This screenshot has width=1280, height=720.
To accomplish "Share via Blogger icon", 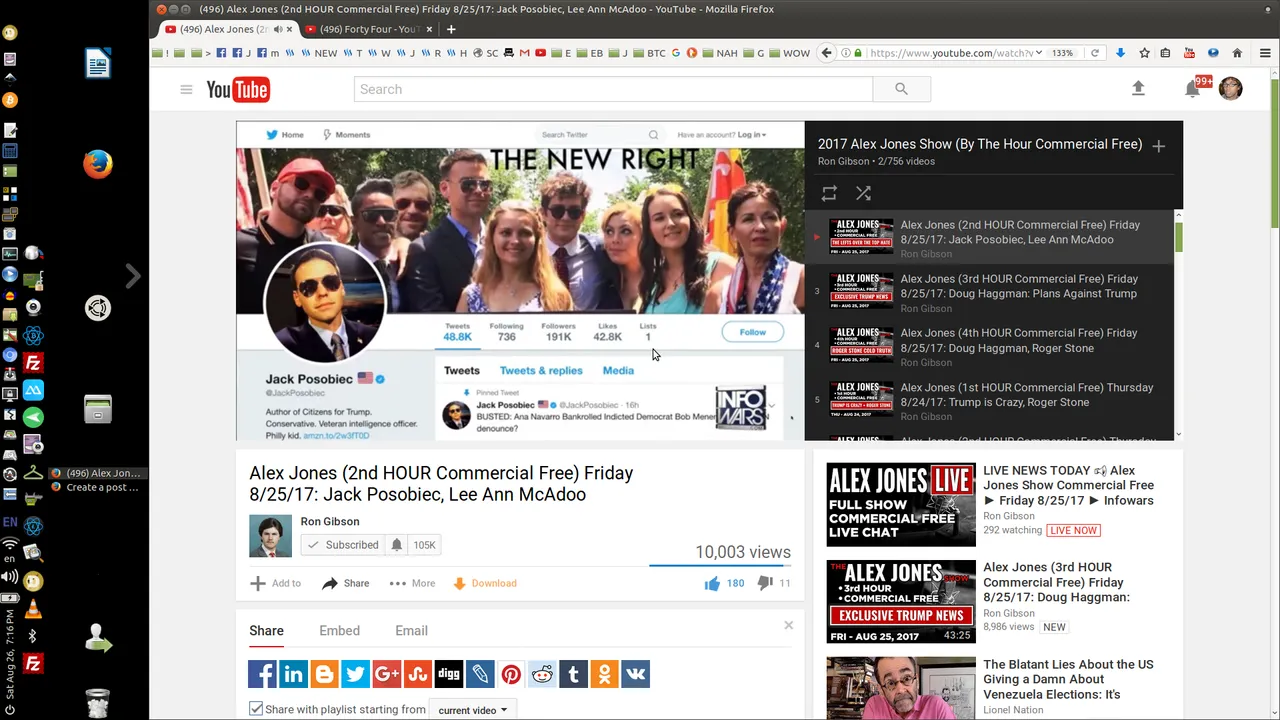I will [324, 674].
